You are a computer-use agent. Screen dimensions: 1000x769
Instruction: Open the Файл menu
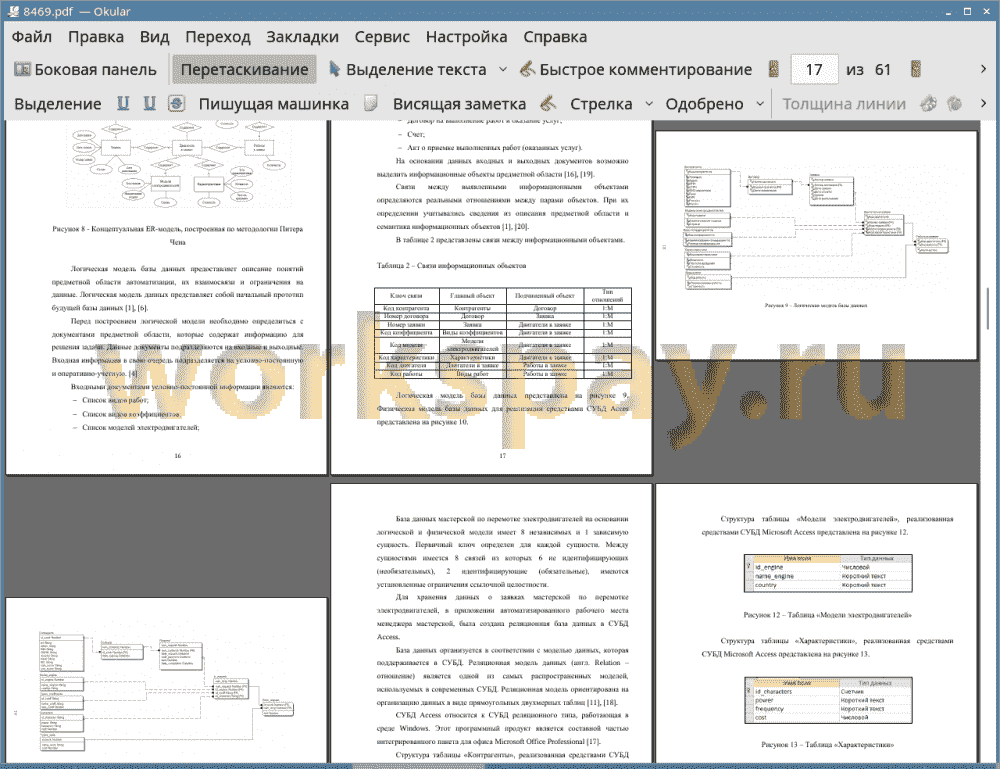click(31, 37)
